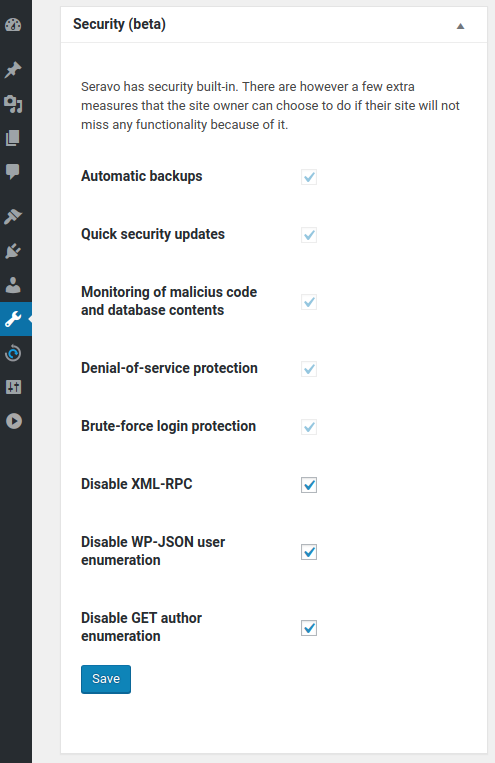Open the Users person icon
This screenshot has height=763, width=495.
pos(13,285)
